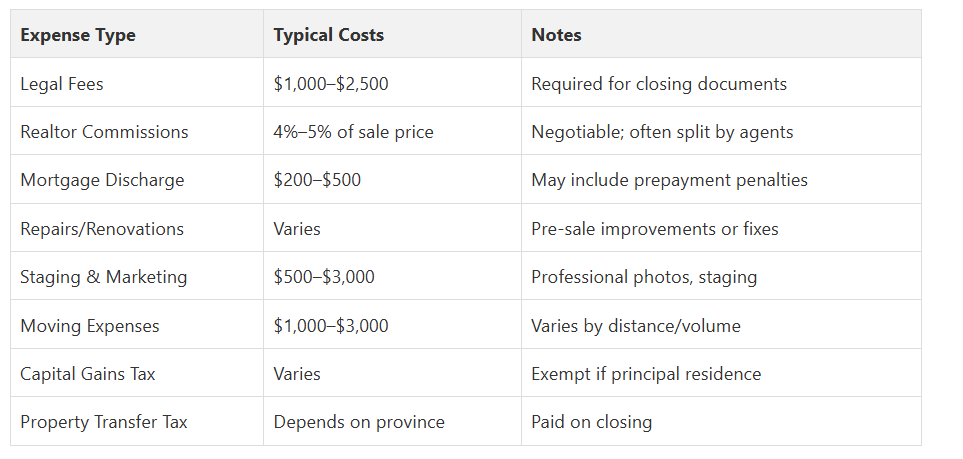Click the Notes column header
The height and width of the screenshot is (459, 963).
[x=556, y=35]
